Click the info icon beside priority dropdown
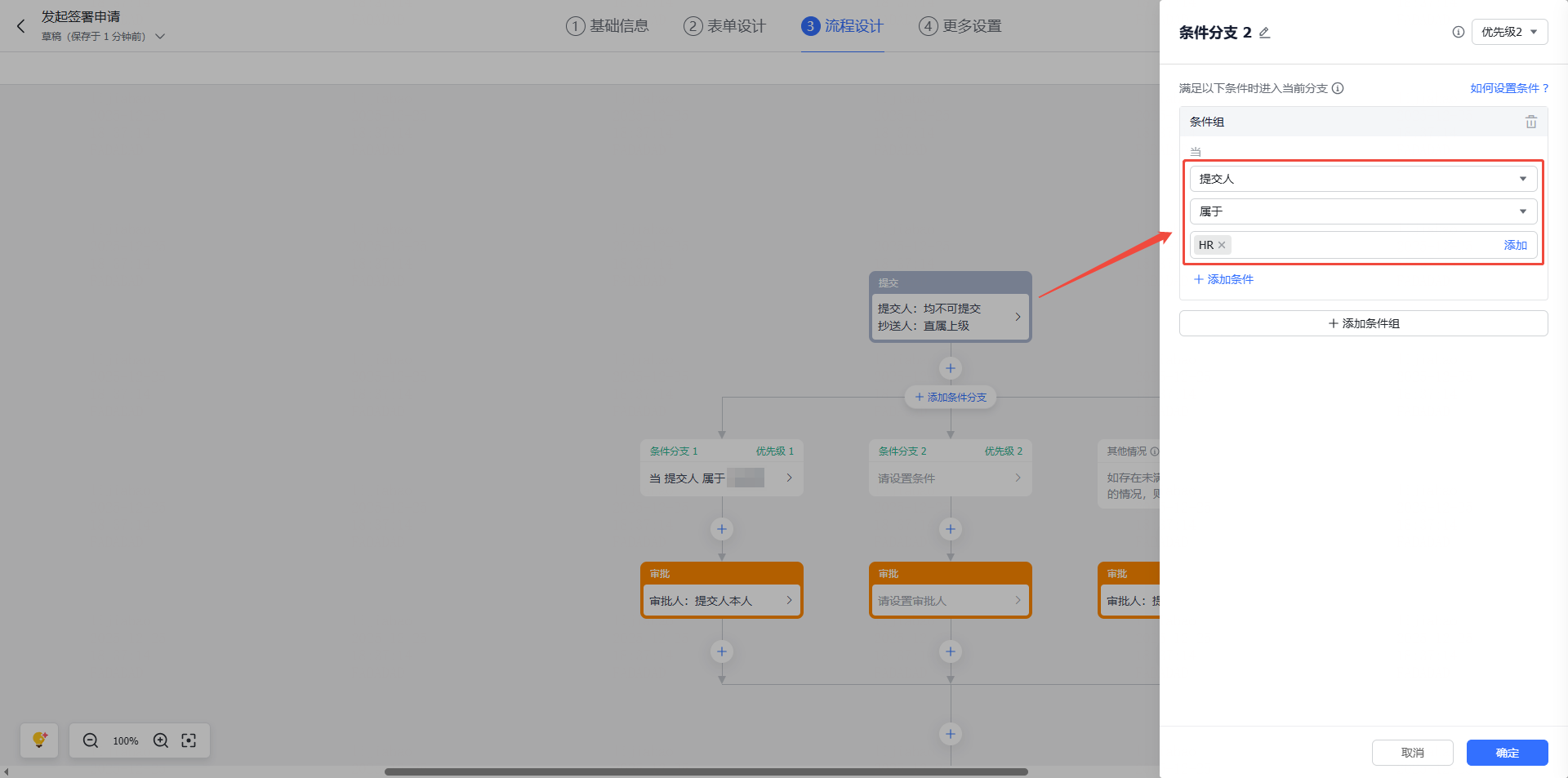The height and width of the screenshot is (778, 1568). point(1458,32)
